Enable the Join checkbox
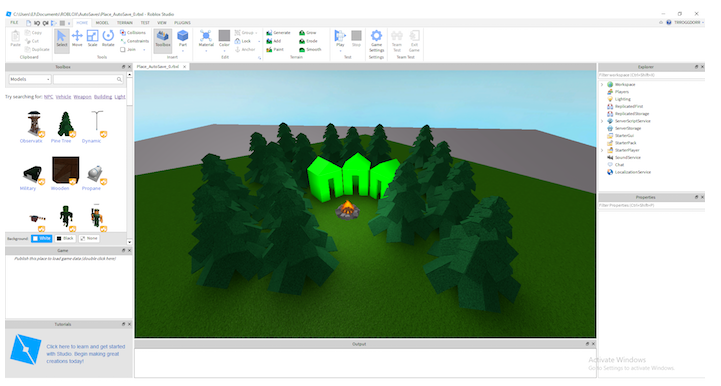The height and width of the screenshot is (386, 721). tap(123, 49)
